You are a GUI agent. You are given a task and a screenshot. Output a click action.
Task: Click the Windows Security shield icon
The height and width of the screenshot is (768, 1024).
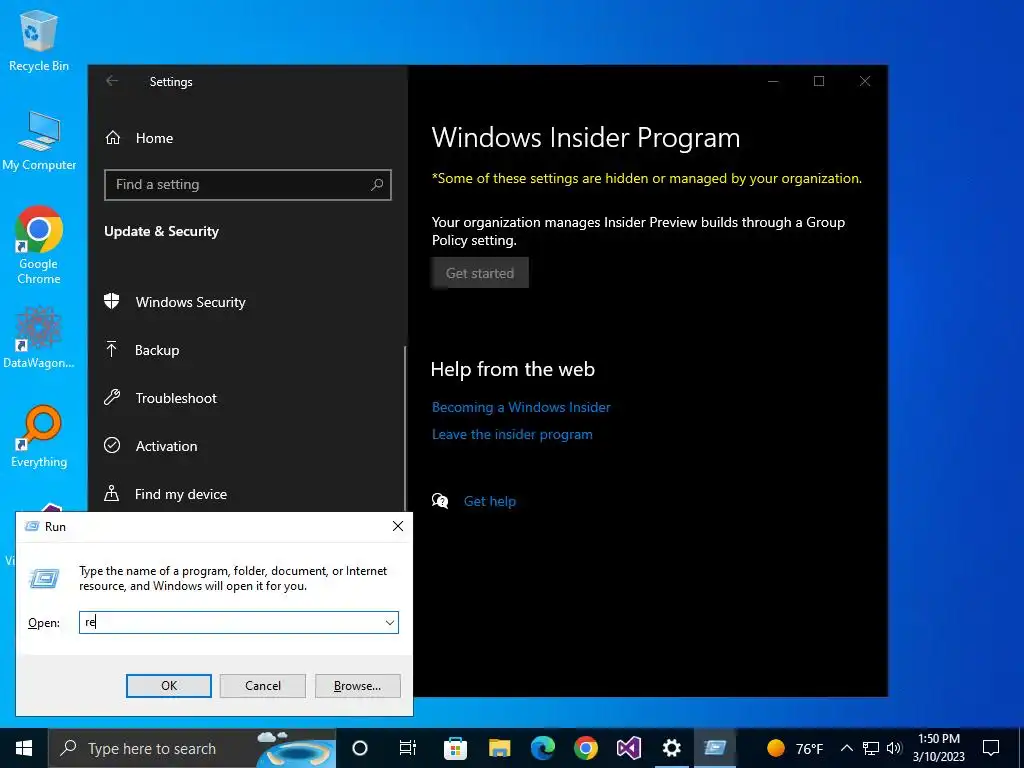click(x=112, y=301)
